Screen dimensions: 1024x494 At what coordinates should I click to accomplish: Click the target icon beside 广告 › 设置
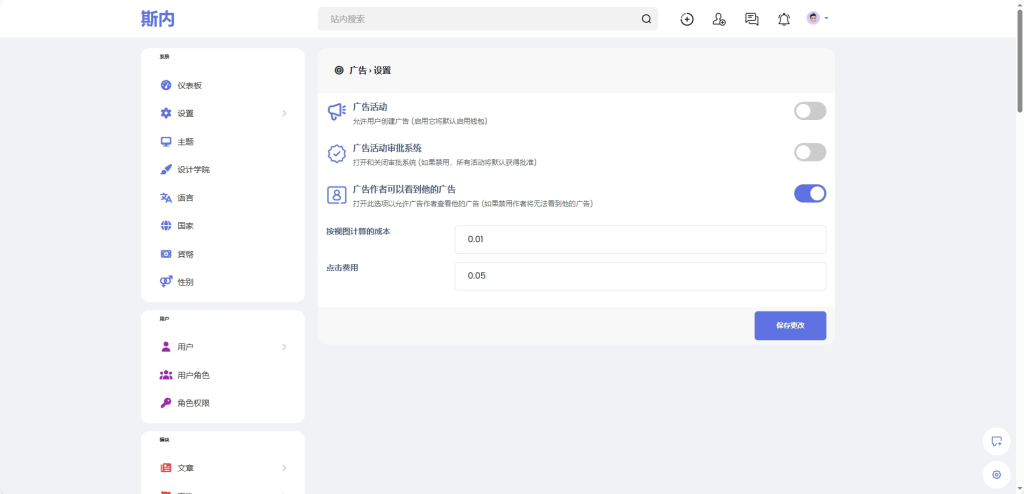pos(339,70)
